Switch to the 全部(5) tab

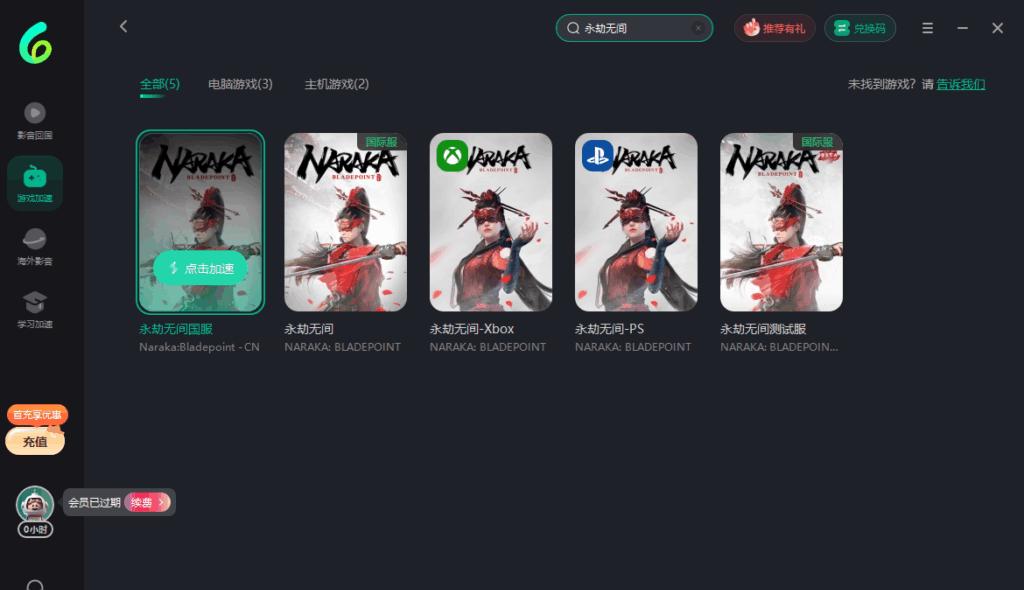159,84
